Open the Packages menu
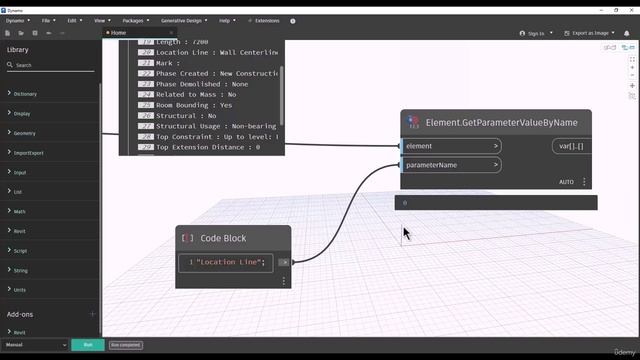640x360 pixels. [136, 20]
